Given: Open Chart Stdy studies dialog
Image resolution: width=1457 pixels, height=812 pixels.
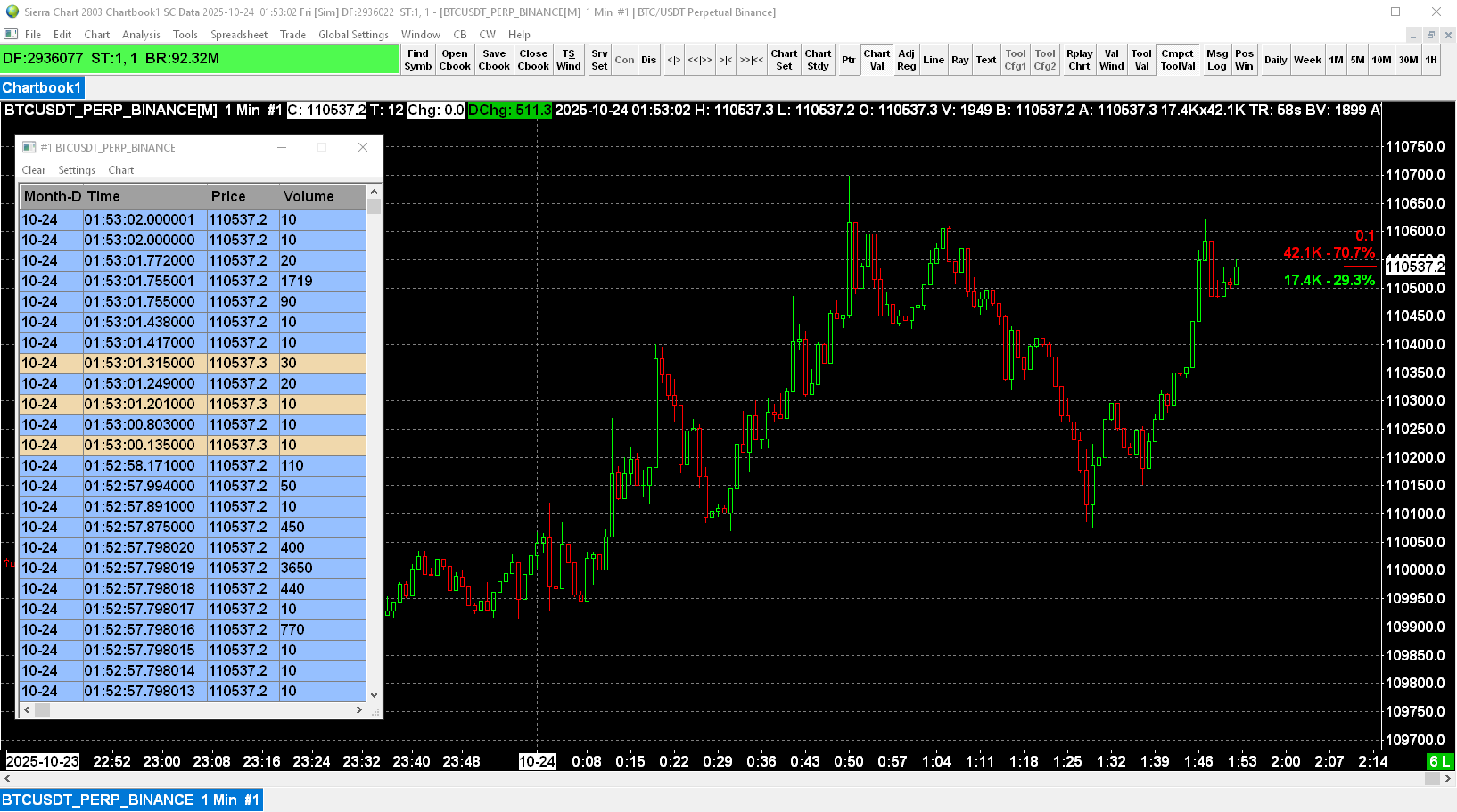Looking at the screenshot, I should pyautogui.click(x=819, y=60).
